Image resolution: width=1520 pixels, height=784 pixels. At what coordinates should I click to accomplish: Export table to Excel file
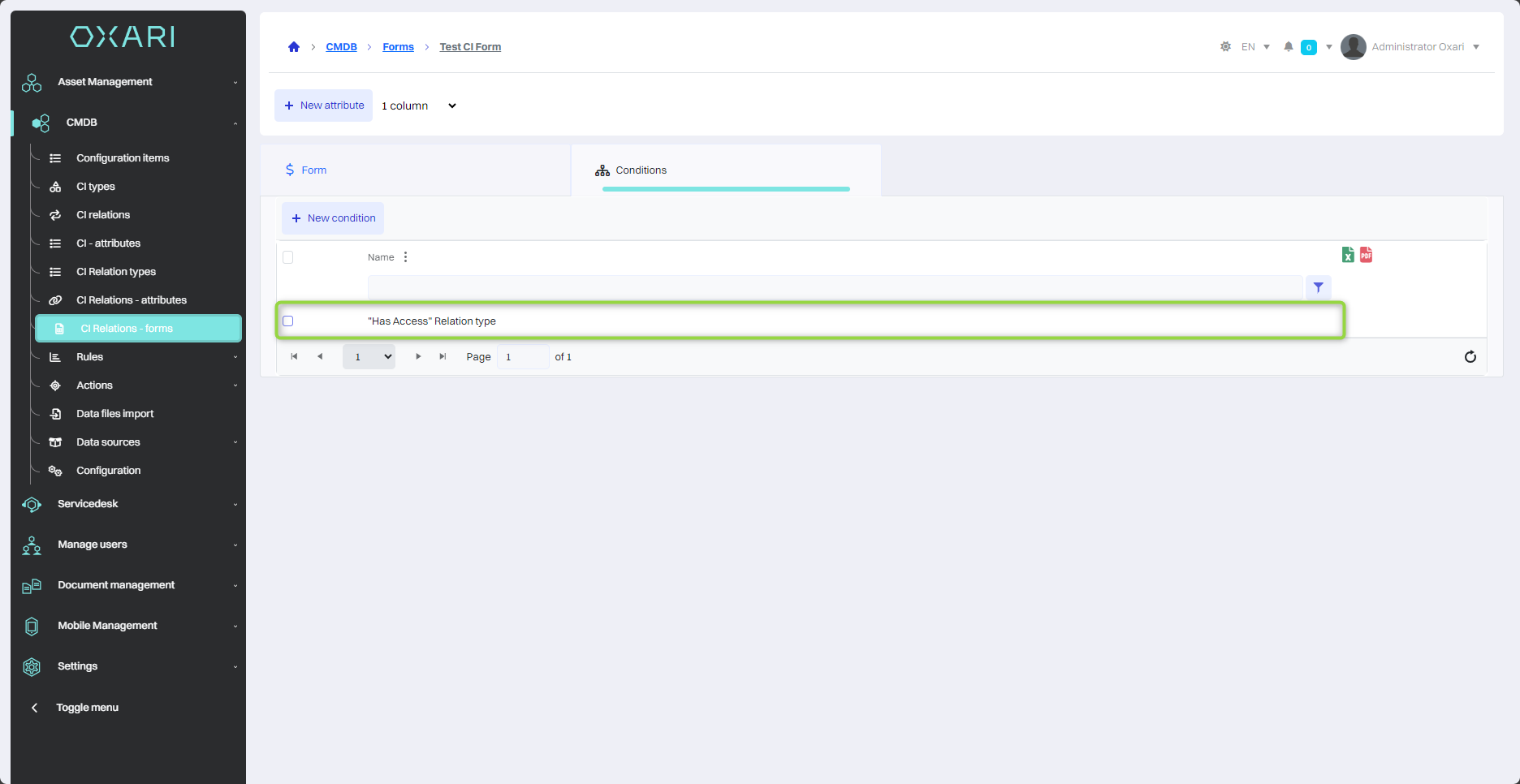coord(1348,255)
